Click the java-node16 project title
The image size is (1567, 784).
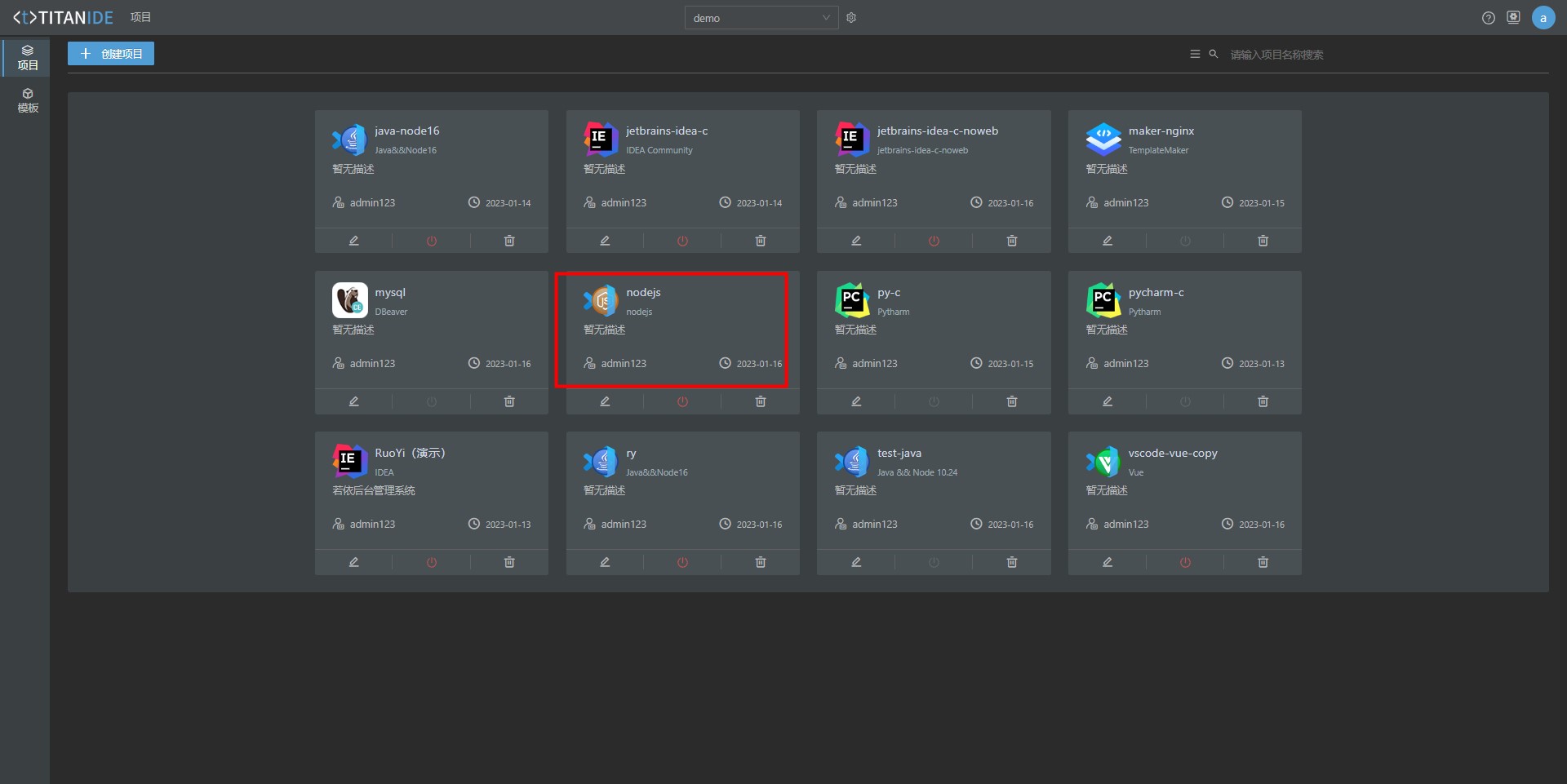(x=407, y=131)
